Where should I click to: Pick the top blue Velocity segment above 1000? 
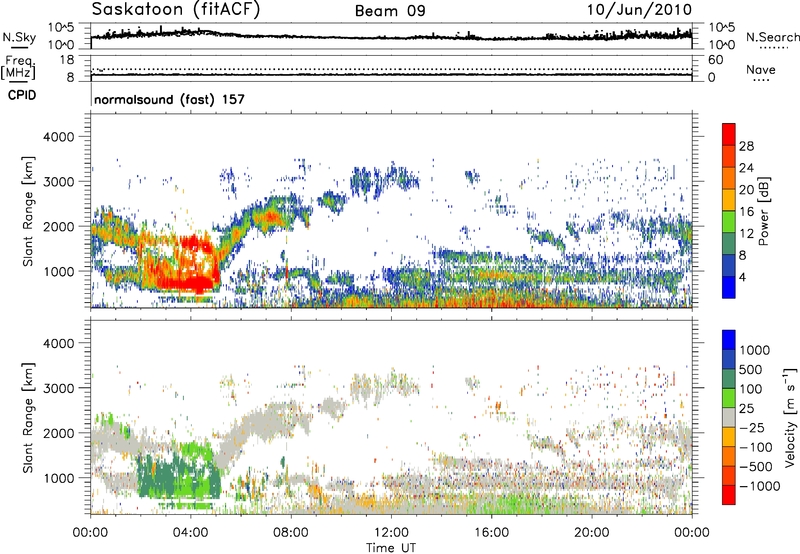coord(729,340)
